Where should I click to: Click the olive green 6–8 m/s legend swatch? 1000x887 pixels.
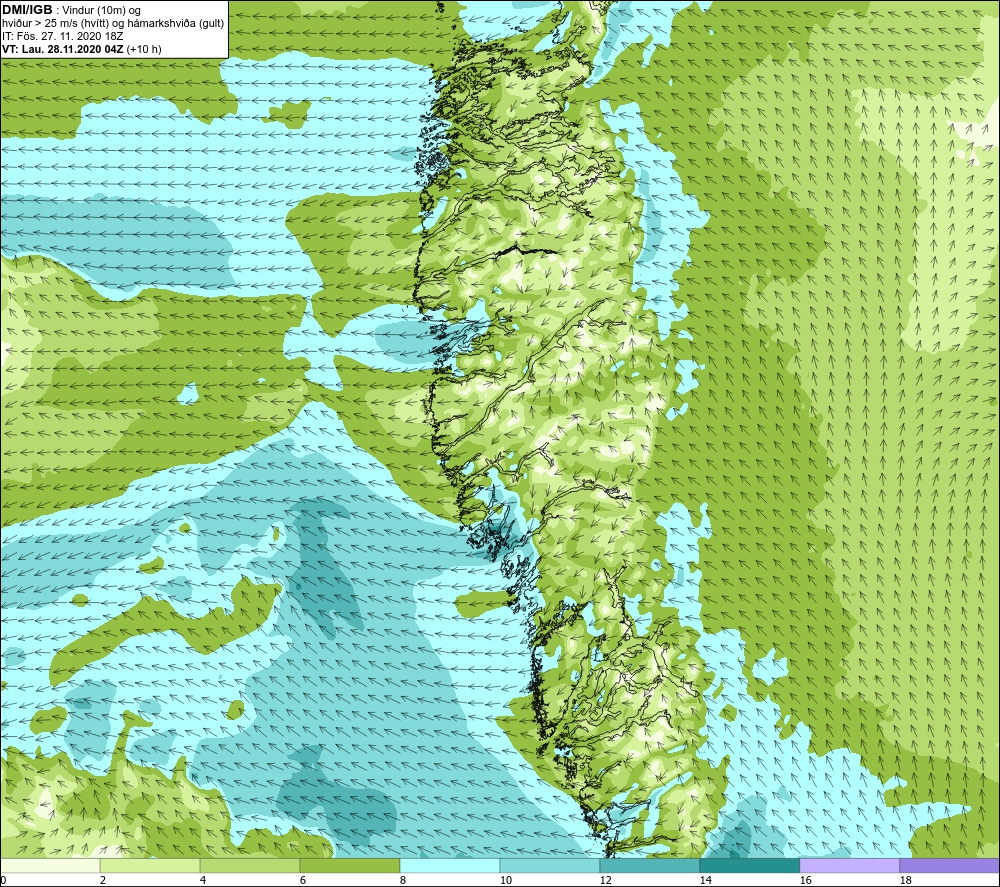tap(349, 865)
